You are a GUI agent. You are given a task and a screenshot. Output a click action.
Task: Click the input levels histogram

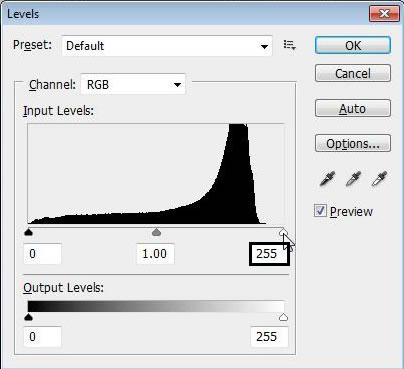pyautogui.click(x=156, y=174)
